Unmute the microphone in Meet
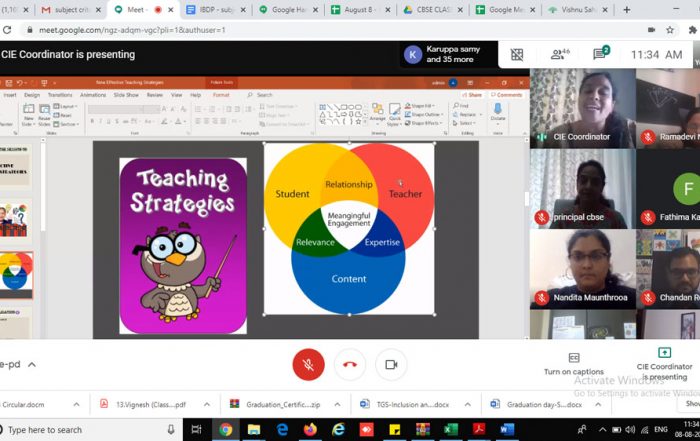This screenshot has height=441, width=700. pyautogui.click(x=308, y=365)
